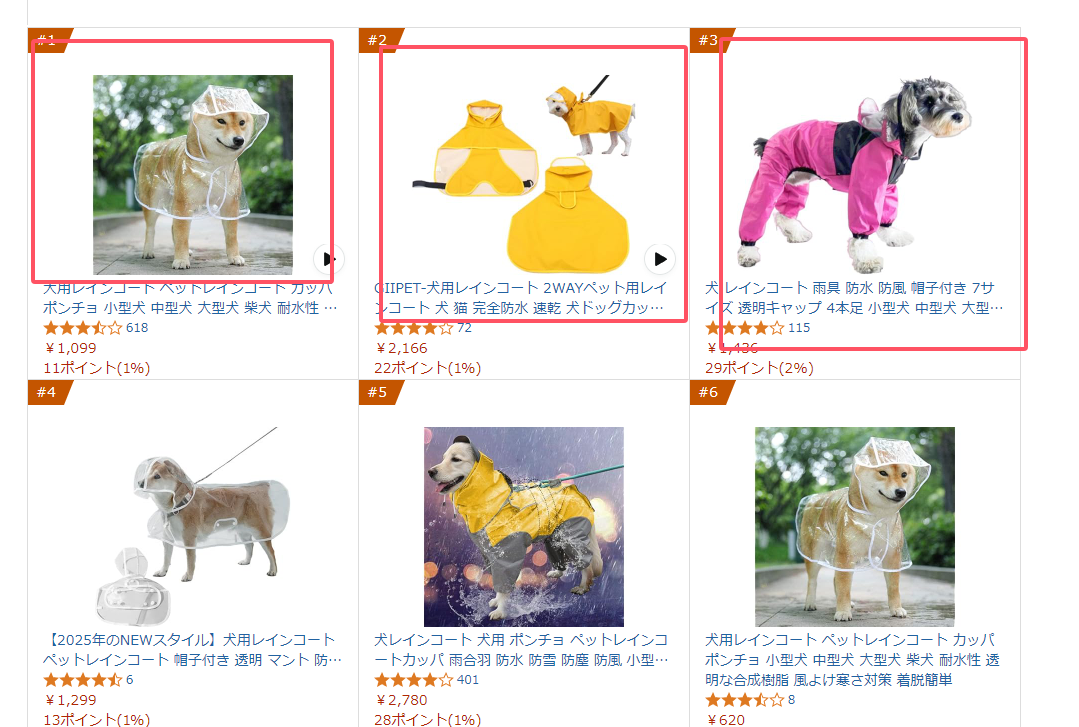Open the 7-size four-leg raincoat title link

point(853,297)
